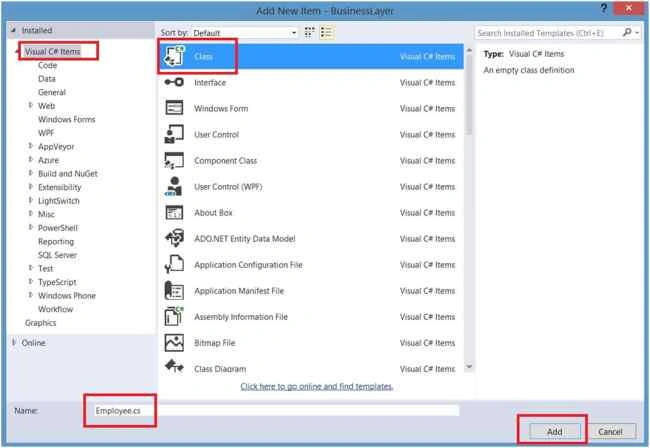Select the Data category
650x448 pixels.
point(46,78)
